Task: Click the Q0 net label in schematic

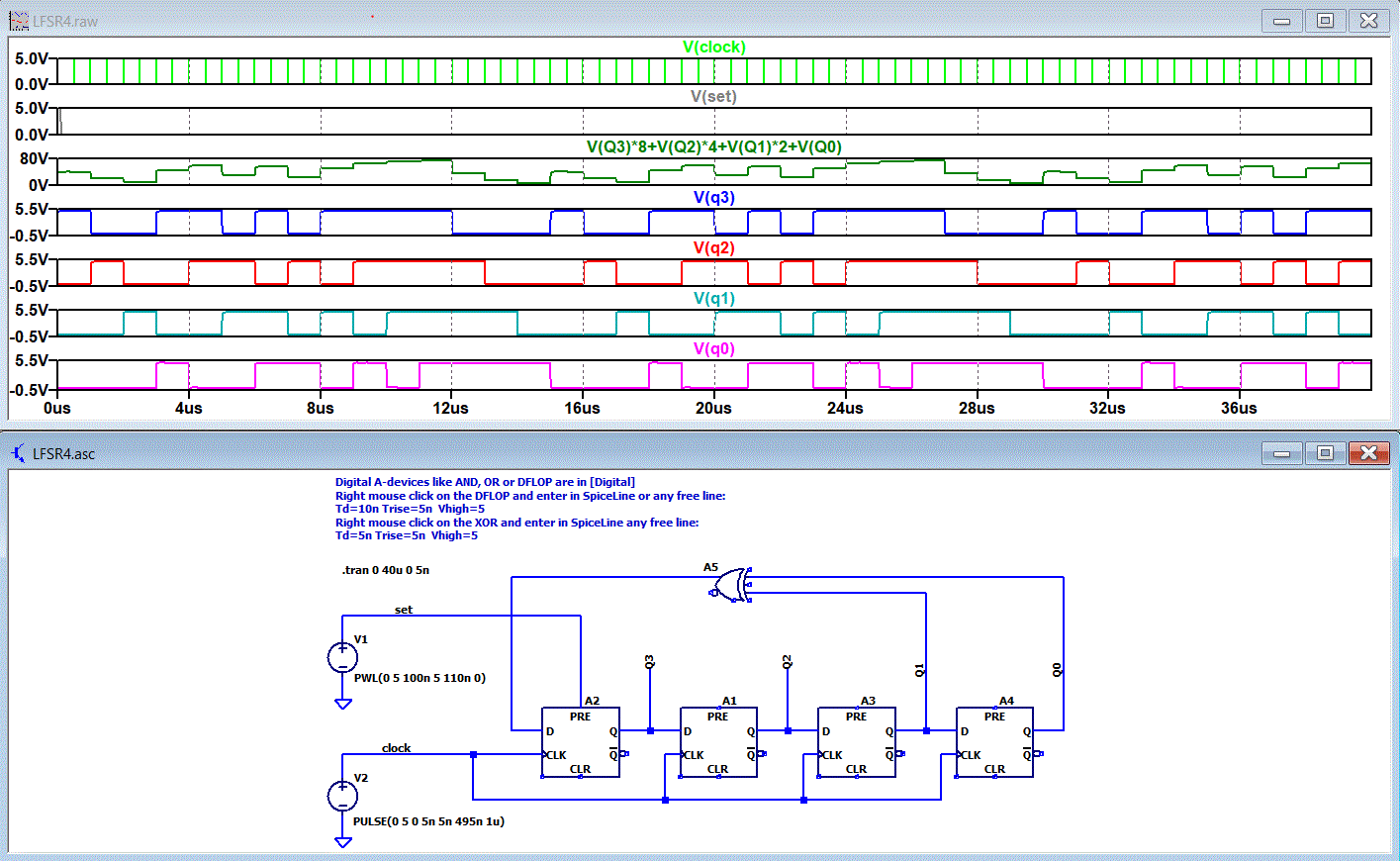Action: pos(1057,670)
